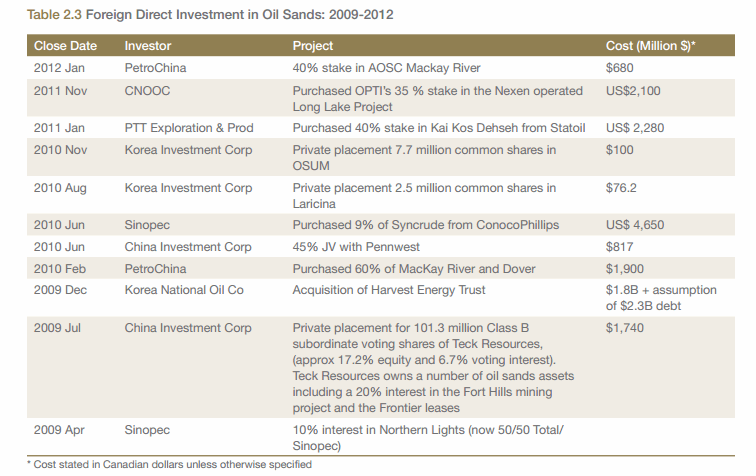Click the $1,740 cost value
This screenshot has width=756, height=476.
[x=626, y=328]
